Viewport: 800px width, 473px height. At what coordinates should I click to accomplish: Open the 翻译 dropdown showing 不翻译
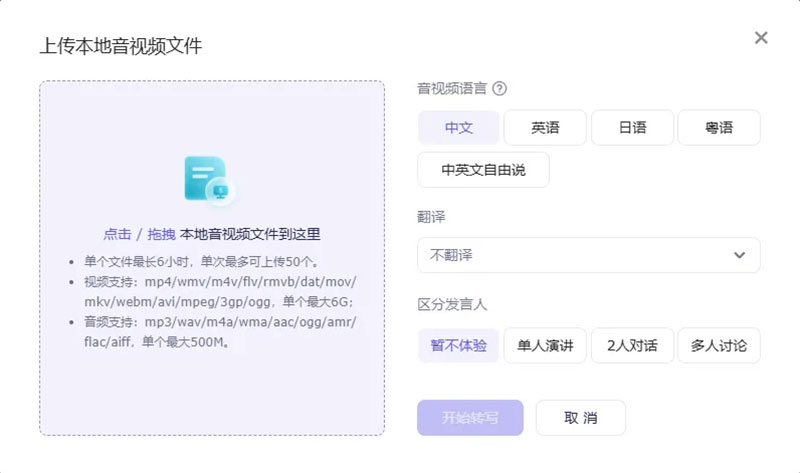coord(588,255)
